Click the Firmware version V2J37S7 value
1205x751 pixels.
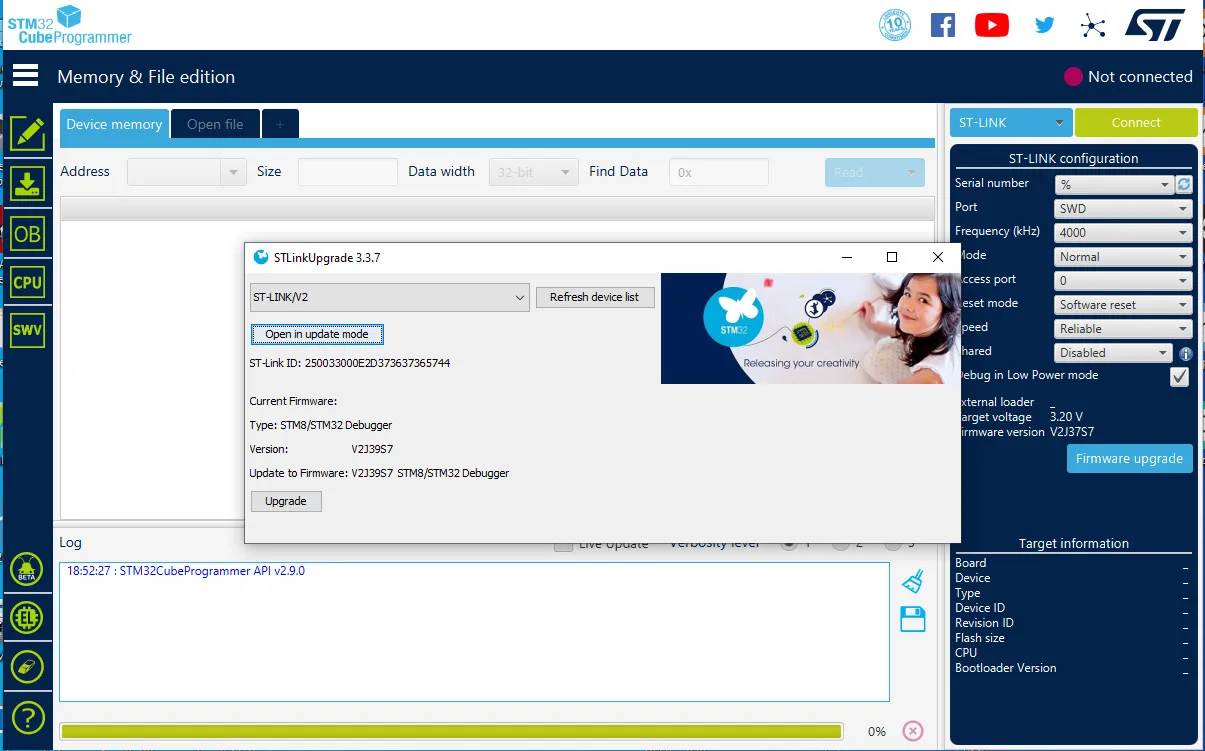pyautogui.click(x=1072, y=432)
